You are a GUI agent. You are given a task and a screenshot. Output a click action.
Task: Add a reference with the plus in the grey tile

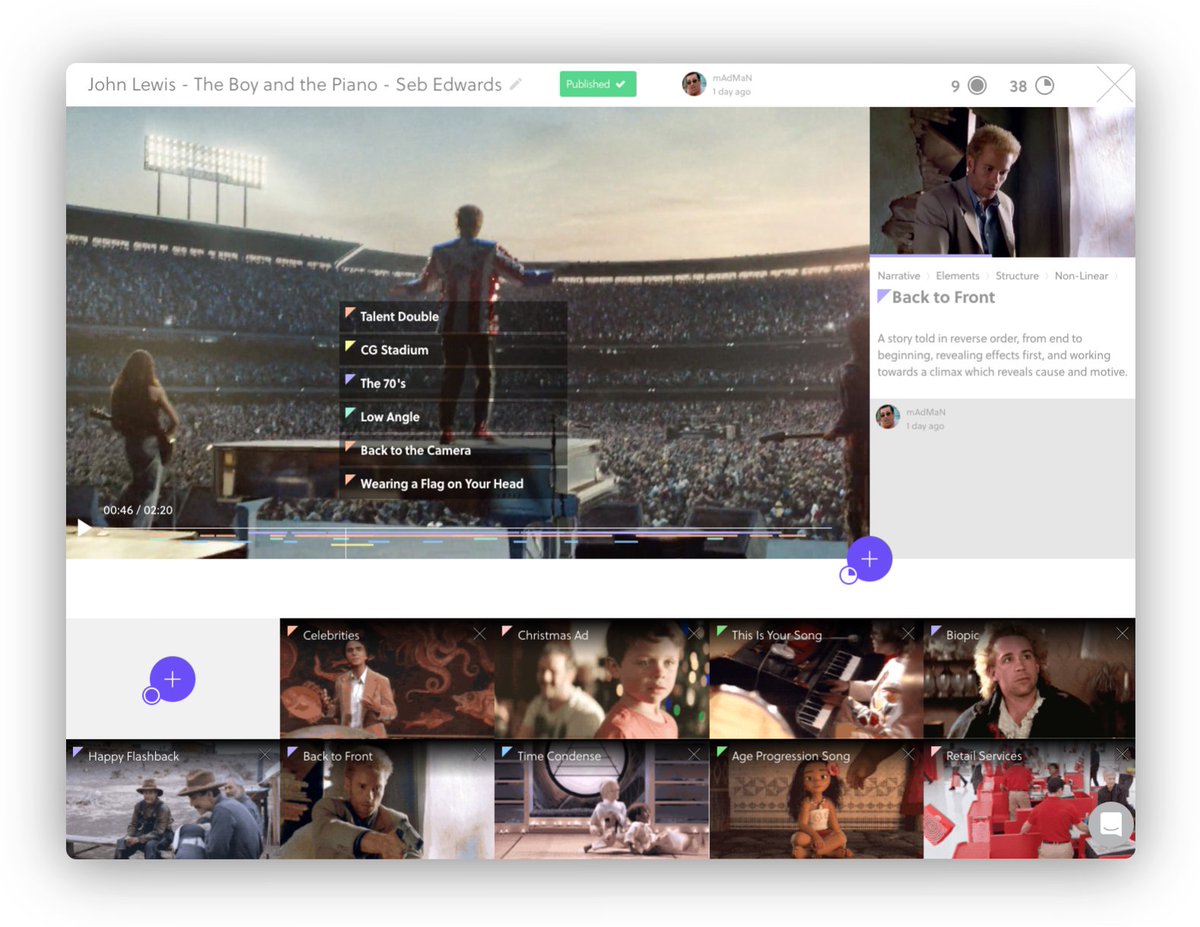[x=172, y=679]
